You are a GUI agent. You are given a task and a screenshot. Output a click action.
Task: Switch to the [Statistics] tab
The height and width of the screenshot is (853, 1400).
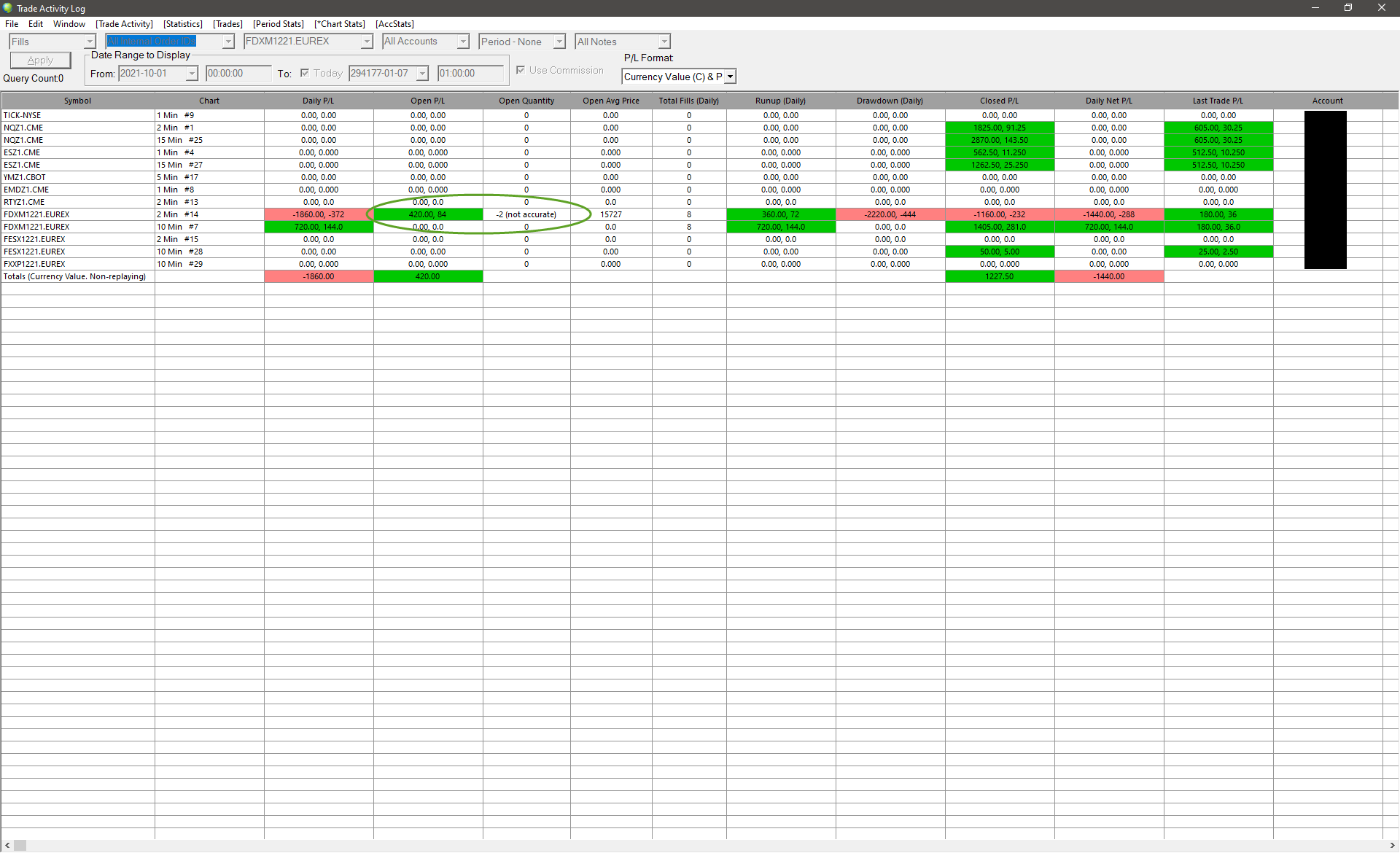tap(182, 24)
